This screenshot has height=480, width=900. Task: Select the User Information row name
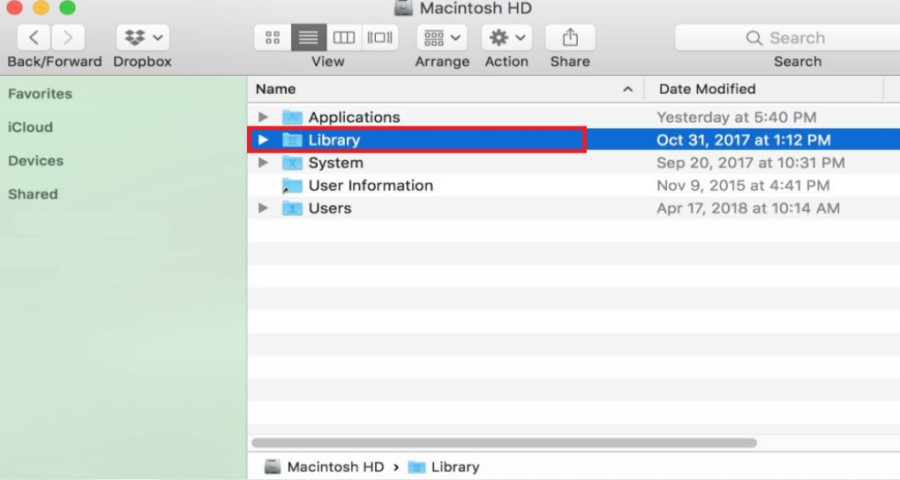pos(371,185)
